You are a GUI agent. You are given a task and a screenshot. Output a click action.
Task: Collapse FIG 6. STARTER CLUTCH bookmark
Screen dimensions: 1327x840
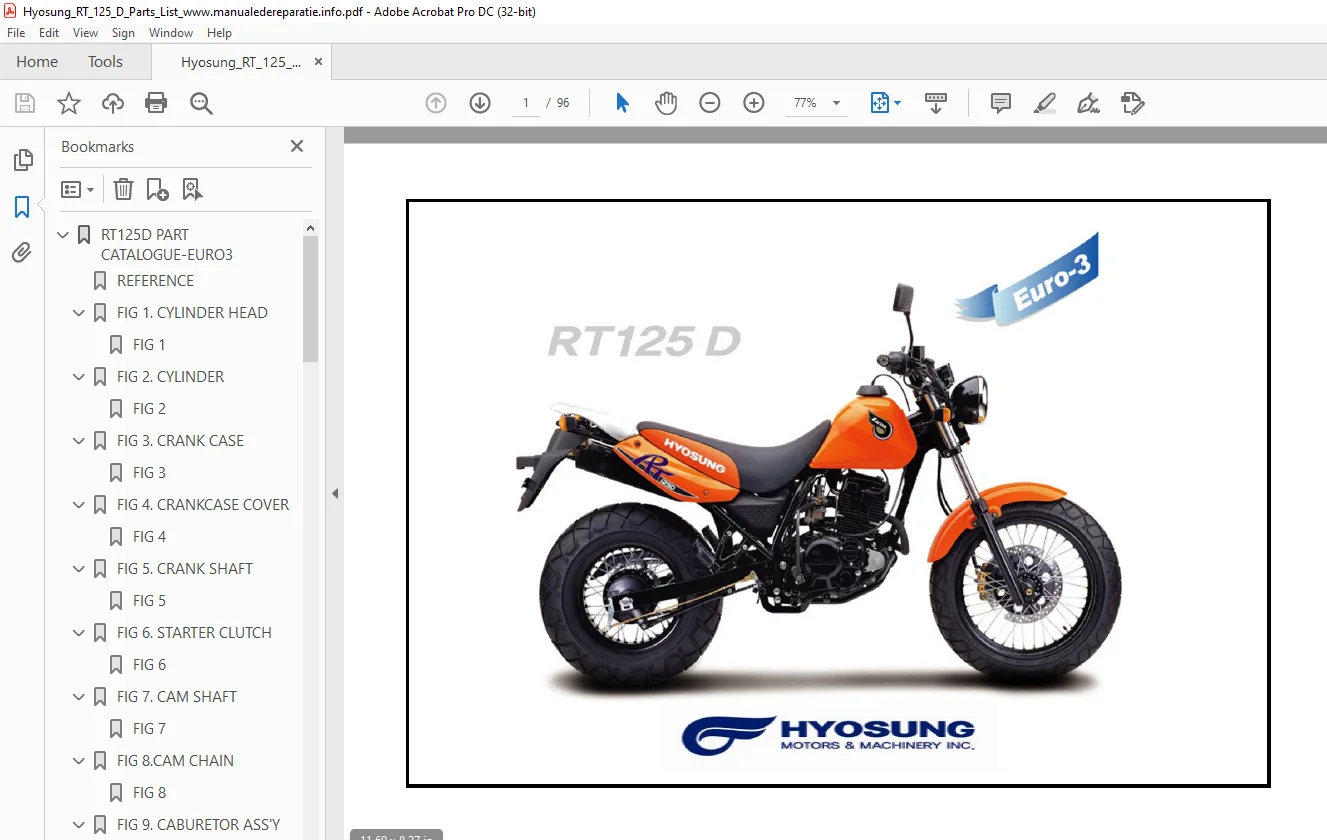click(x=80, y=633)
